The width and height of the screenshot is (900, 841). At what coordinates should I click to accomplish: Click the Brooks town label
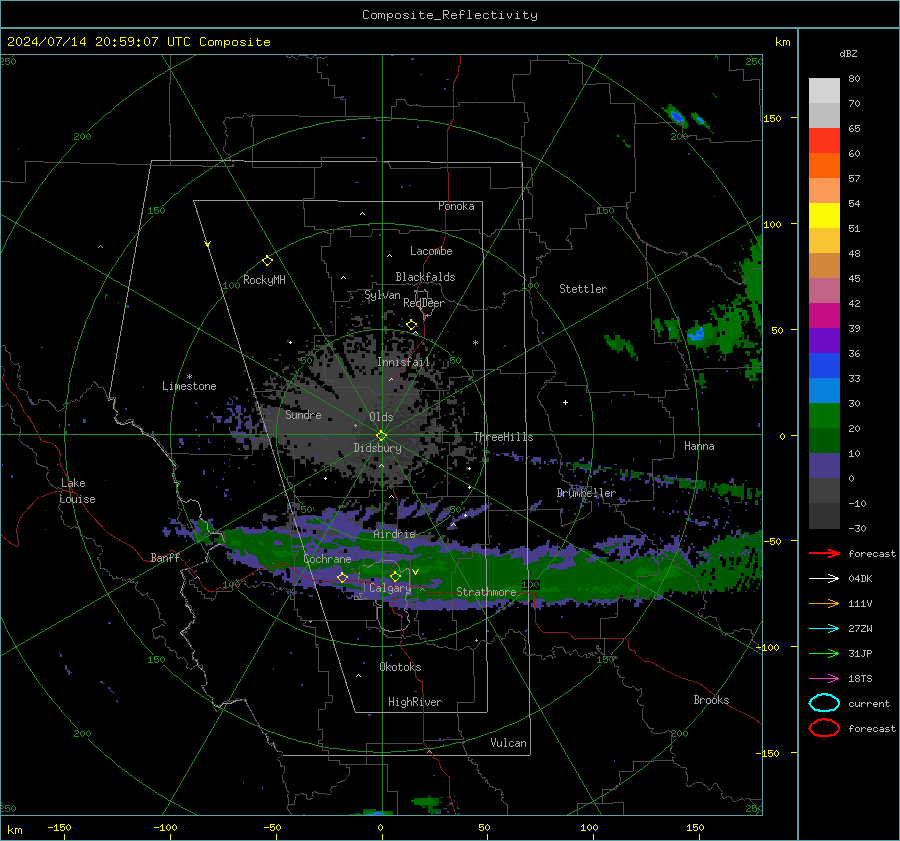711,700
